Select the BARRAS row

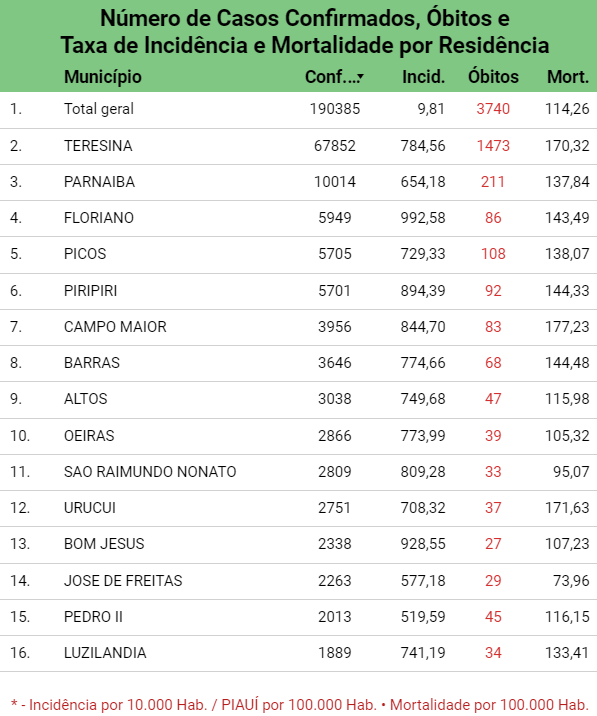[298, 363]
